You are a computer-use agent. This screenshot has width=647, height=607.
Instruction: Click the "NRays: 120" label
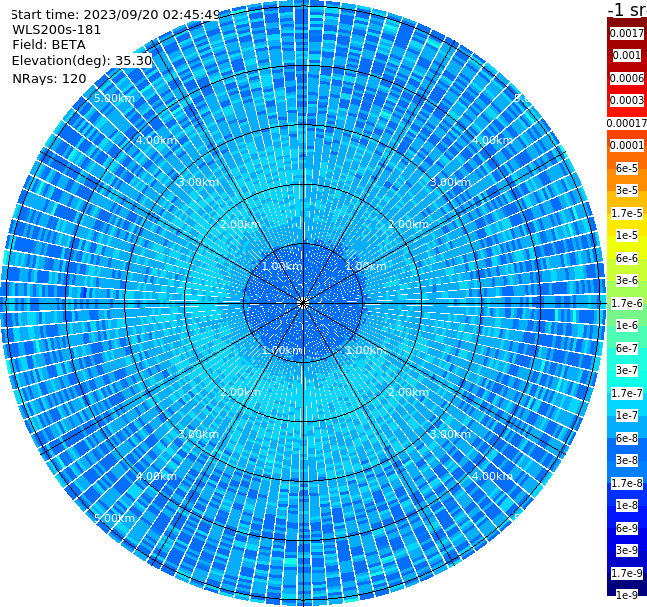49,78
